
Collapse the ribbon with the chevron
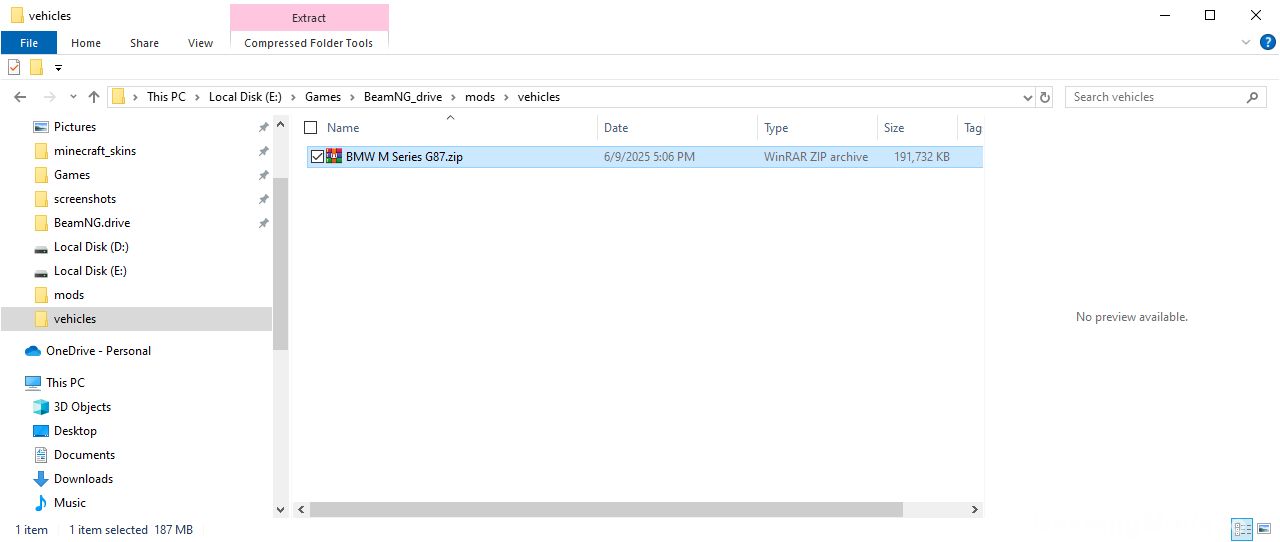(x=1246, y=42)
